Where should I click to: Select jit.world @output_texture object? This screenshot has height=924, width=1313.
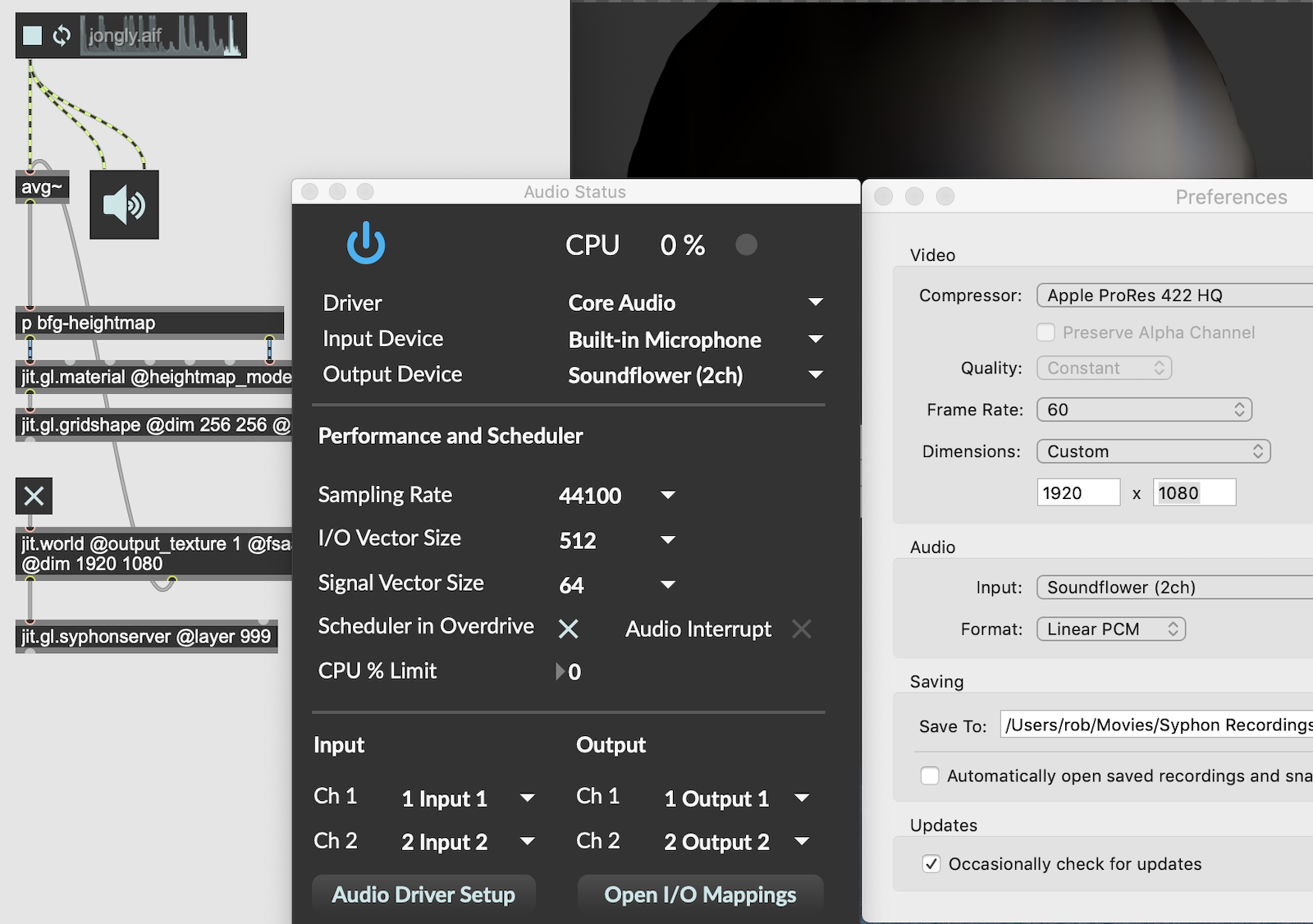[x=154, y=554]
